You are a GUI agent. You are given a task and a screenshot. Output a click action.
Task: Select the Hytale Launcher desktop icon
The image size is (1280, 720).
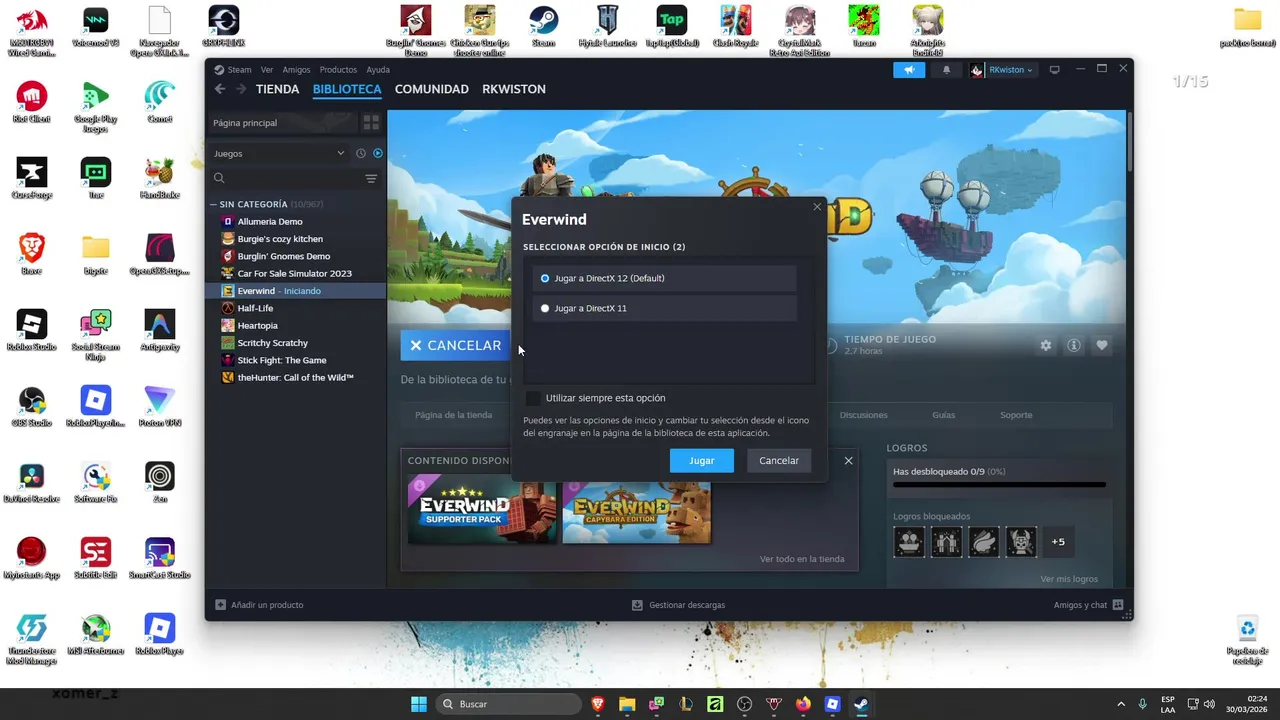point(608,26)
